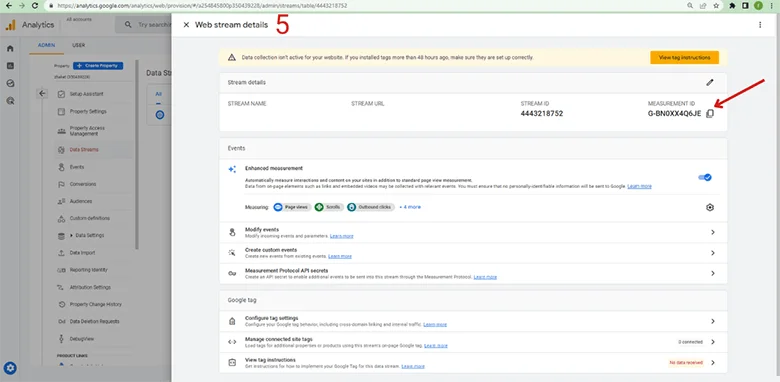Open Advertising icon in left rail
The image size is (780, 382).
10,100
